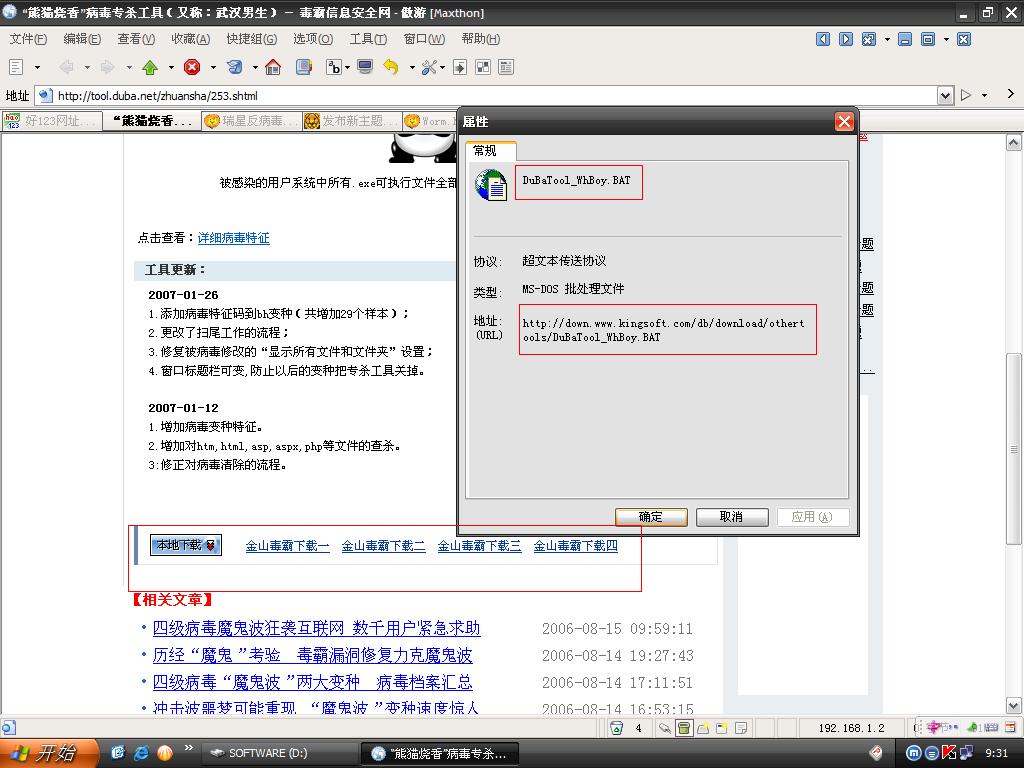The height and width of the screenshot is (768, 1024).
Task: Click the 'ab' text size toolbar icon
Action: [334, 67]
